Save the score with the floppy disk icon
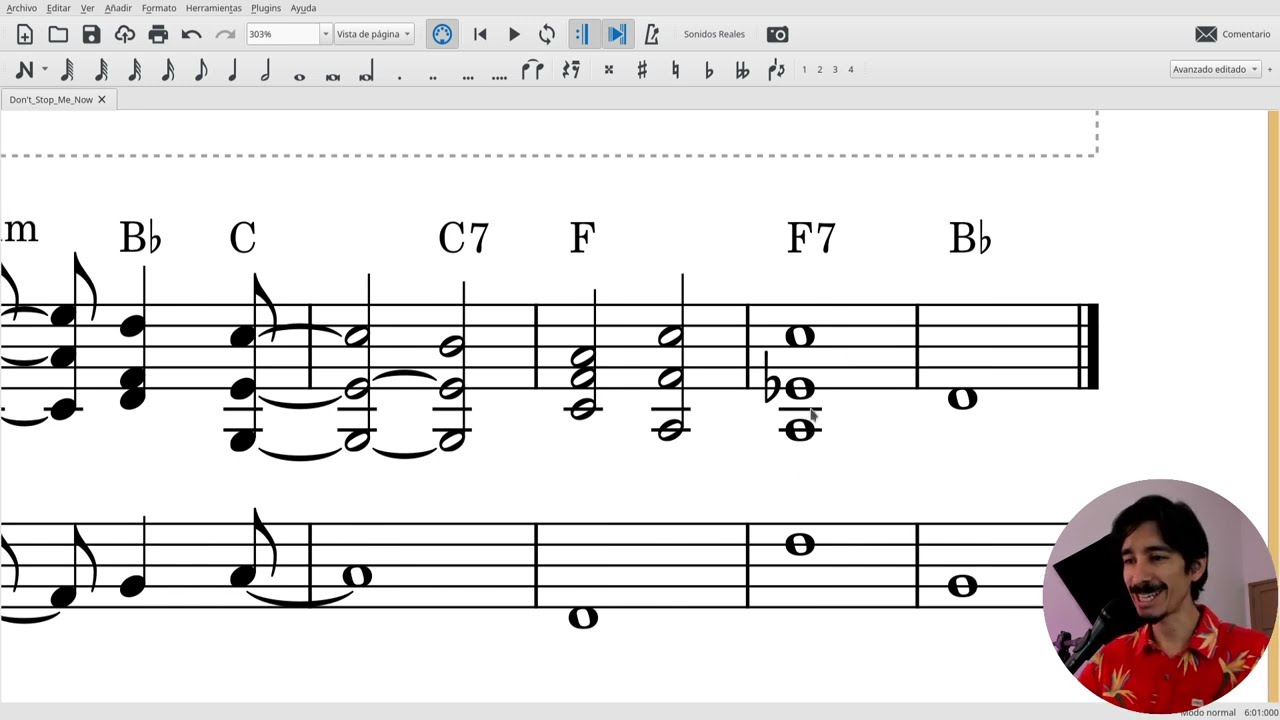Viewport: 1280px width, 720px height. click(x=91, y=34)
